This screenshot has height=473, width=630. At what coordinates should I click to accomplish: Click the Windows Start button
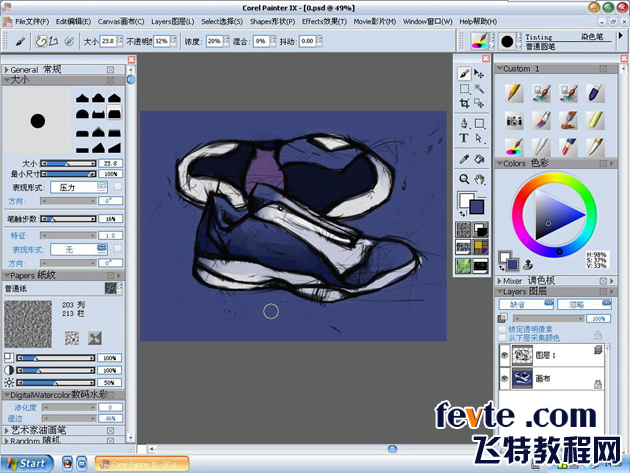click(x=27, y=464)
